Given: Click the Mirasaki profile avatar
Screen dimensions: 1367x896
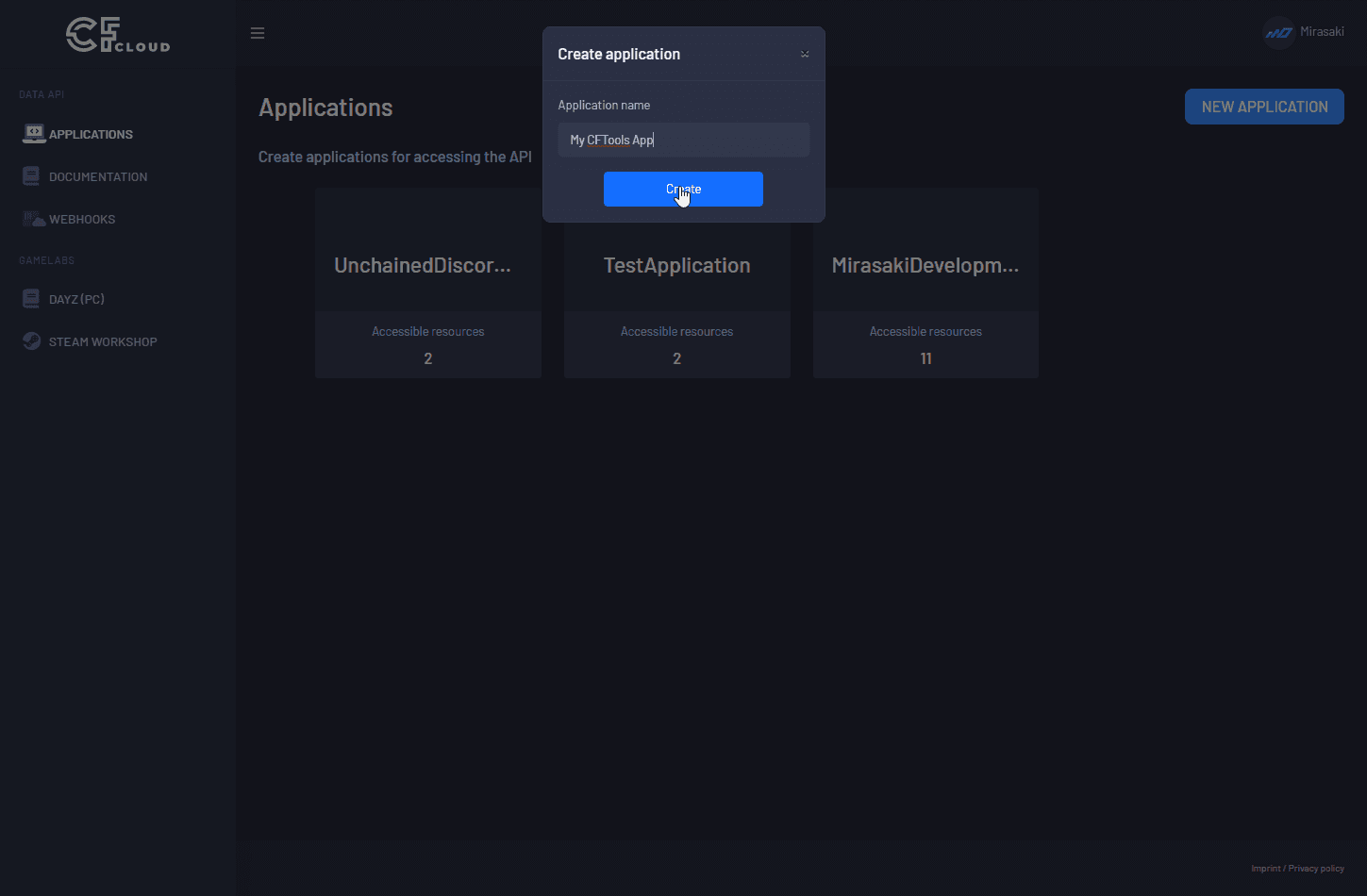Looking at the screenshot, I should [1278, 32].
